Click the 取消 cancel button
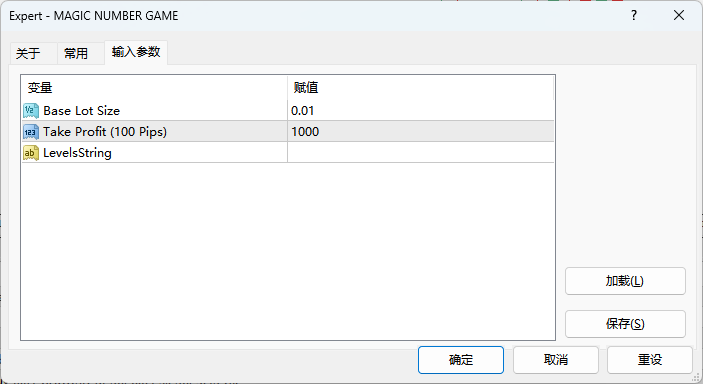Viewport: 703px width, 384px height. click(x=556, y=360)
